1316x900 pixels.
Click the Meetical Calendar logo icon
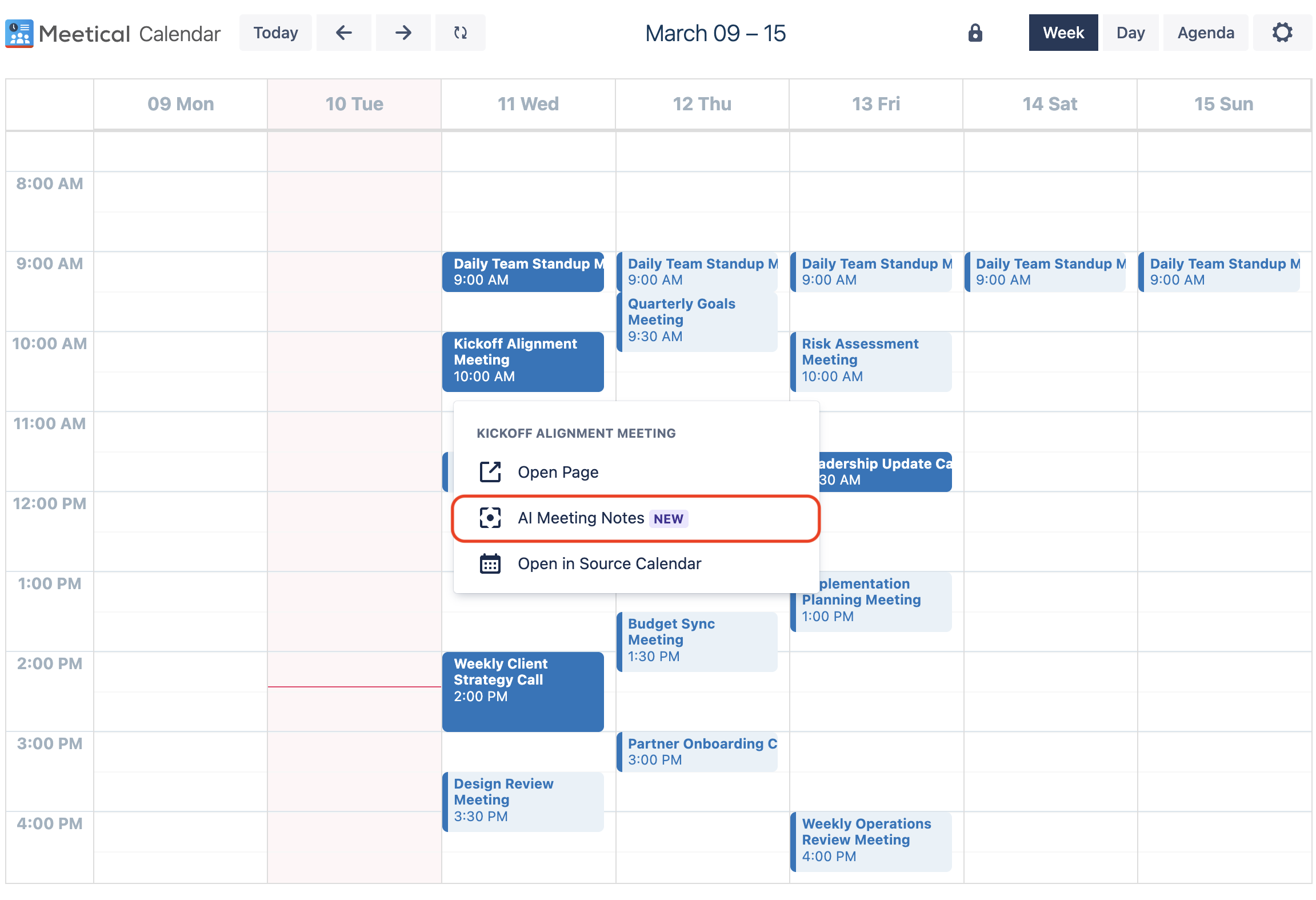tap(19, 33)
